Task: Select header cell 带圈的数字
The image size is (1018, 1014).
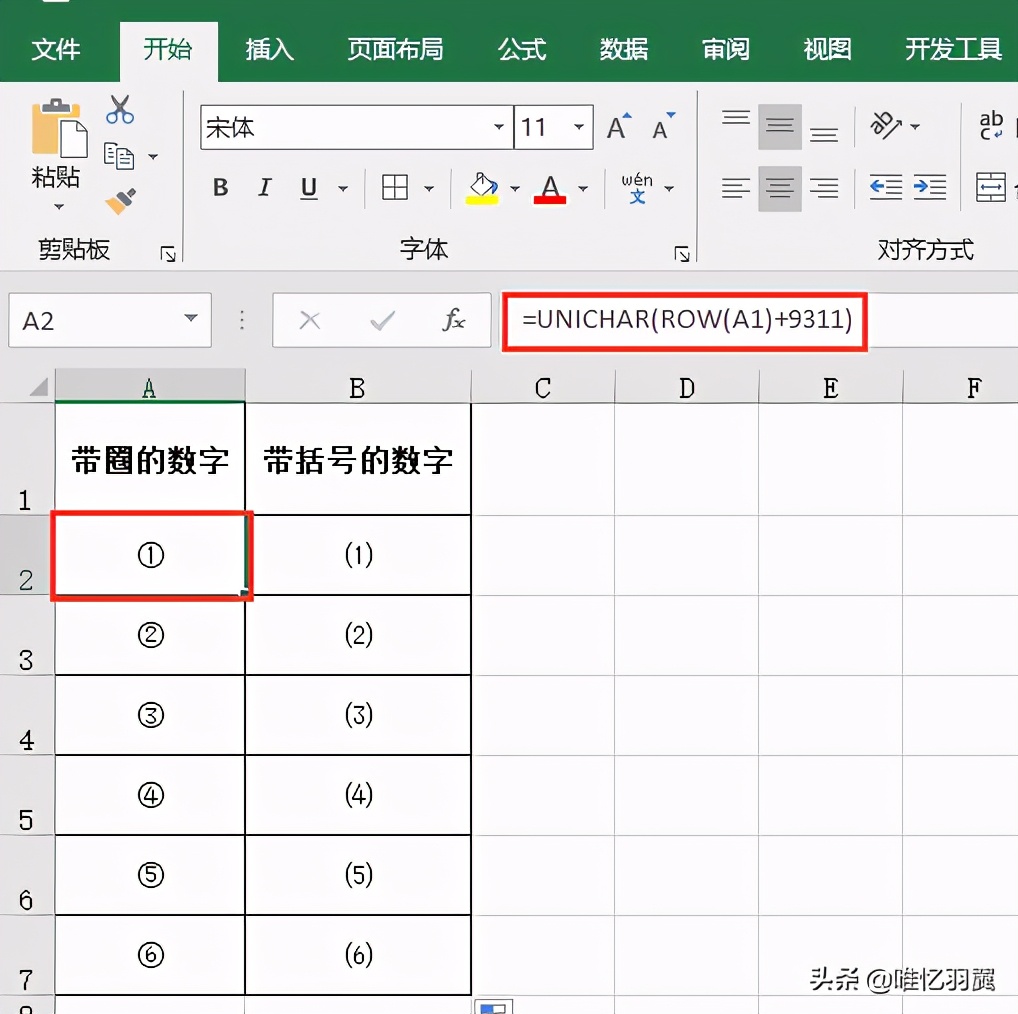Action: (x=150, y=460)
